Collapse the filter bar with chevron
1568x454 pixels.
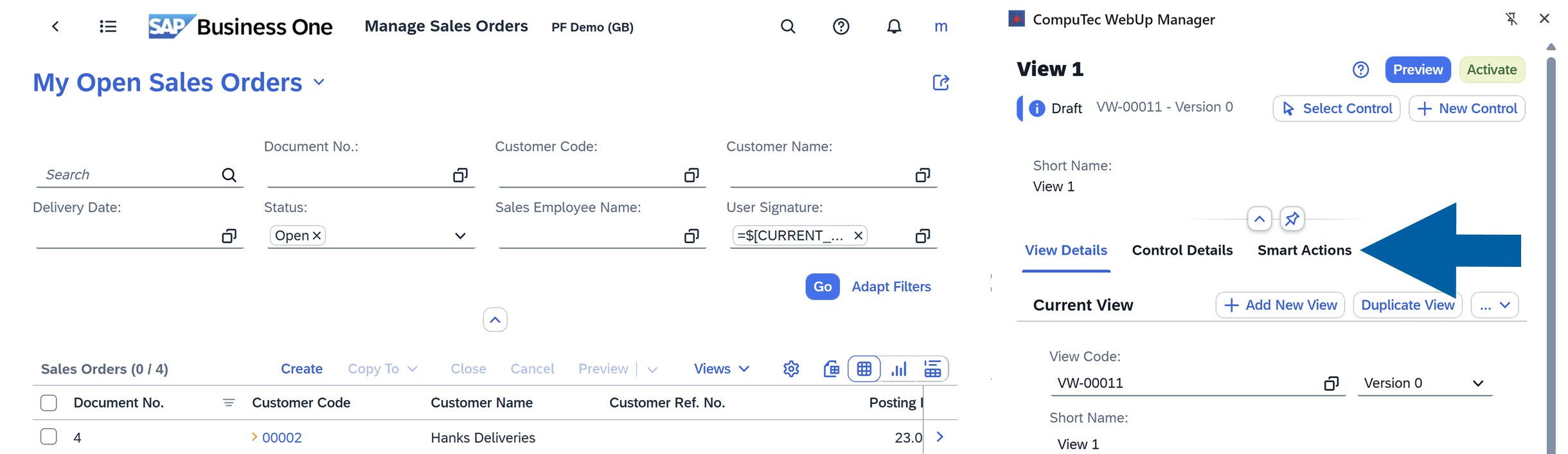495,320
